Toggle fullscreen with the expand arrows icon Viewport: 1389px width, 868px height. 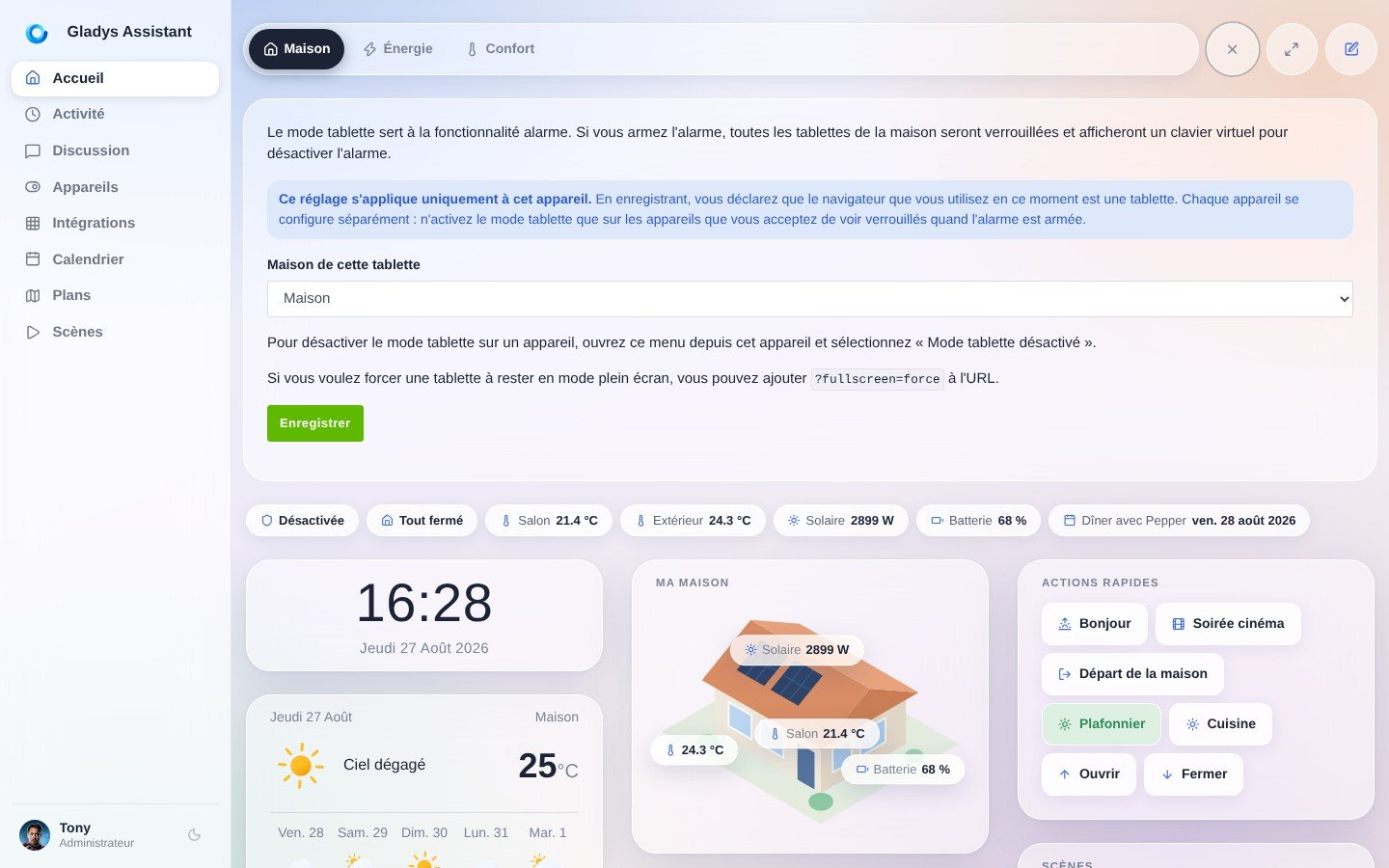tap(1292, 49)
